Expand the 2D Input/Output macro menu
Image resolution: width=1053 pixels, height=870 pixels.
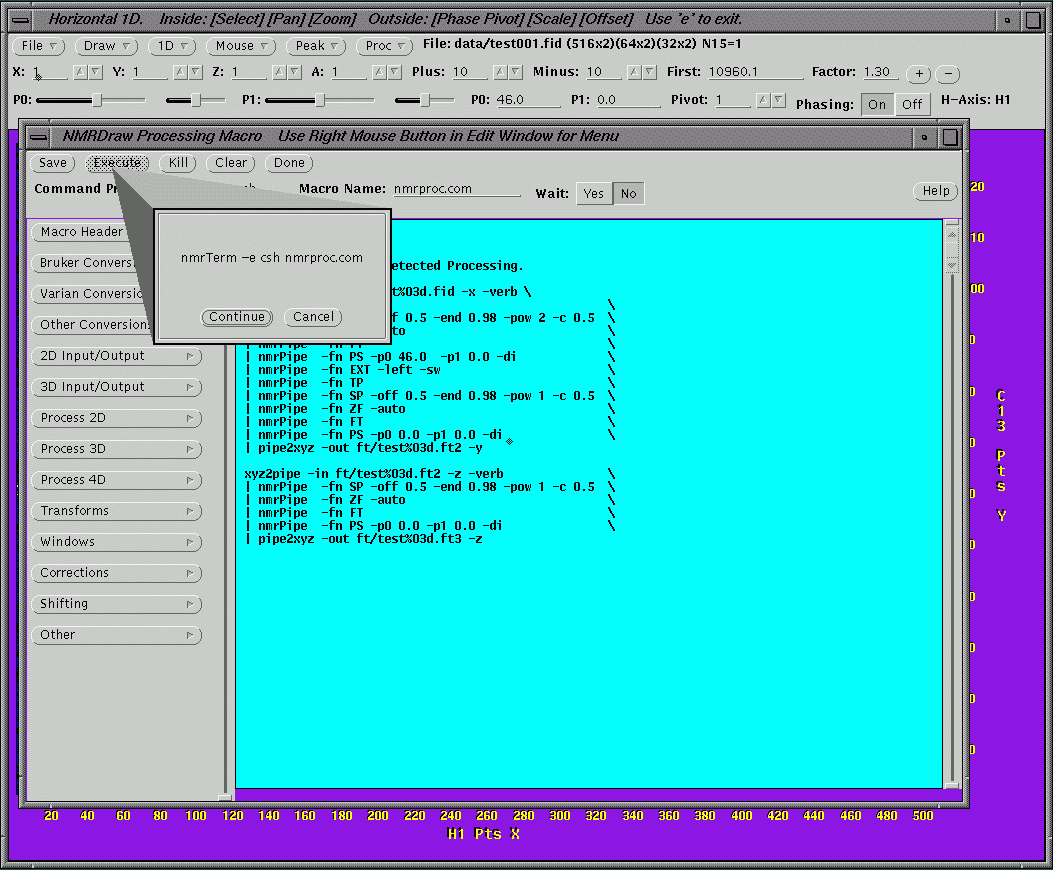point(116,356)
